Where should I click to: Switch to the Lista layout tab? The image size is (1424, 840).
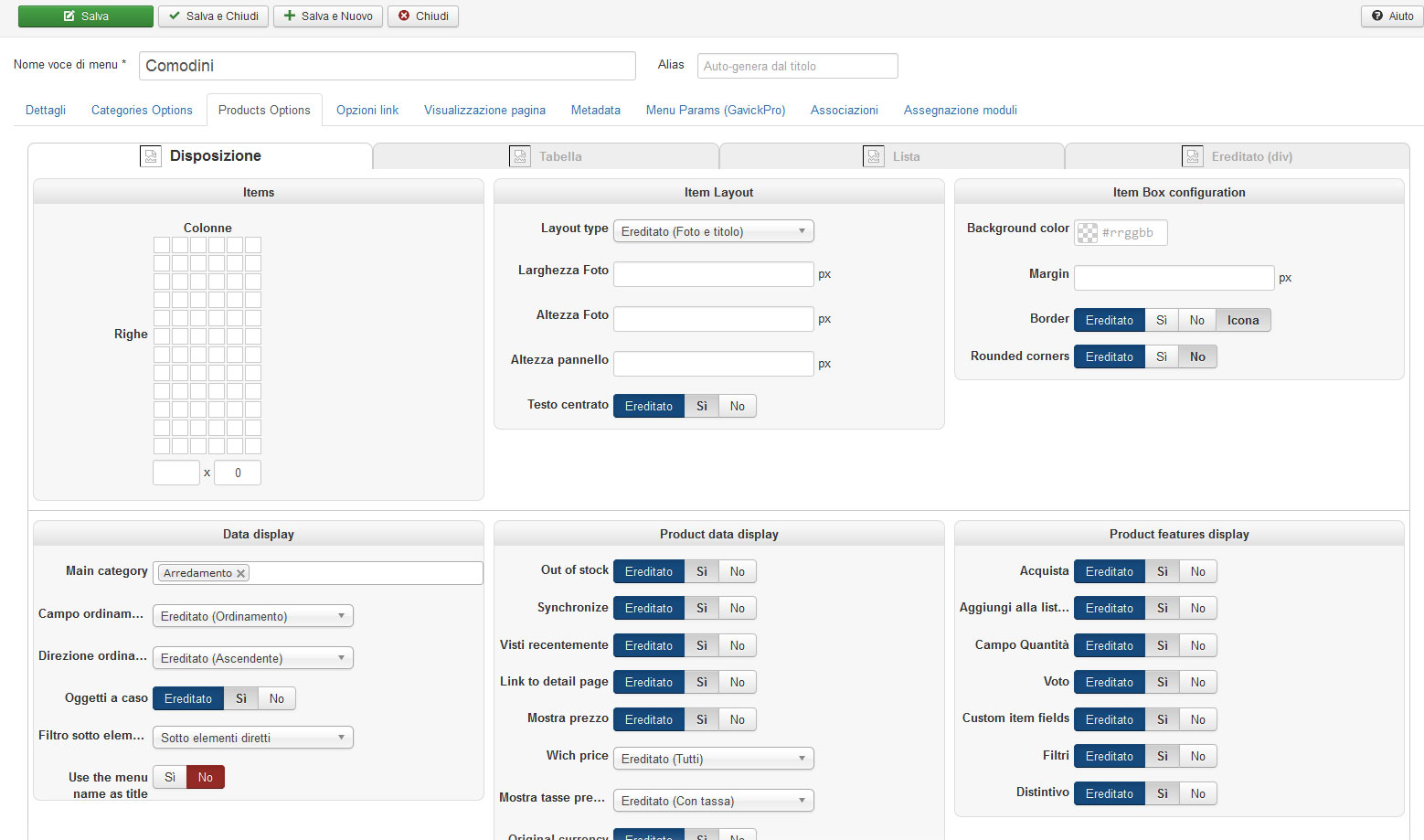point(892,156)
